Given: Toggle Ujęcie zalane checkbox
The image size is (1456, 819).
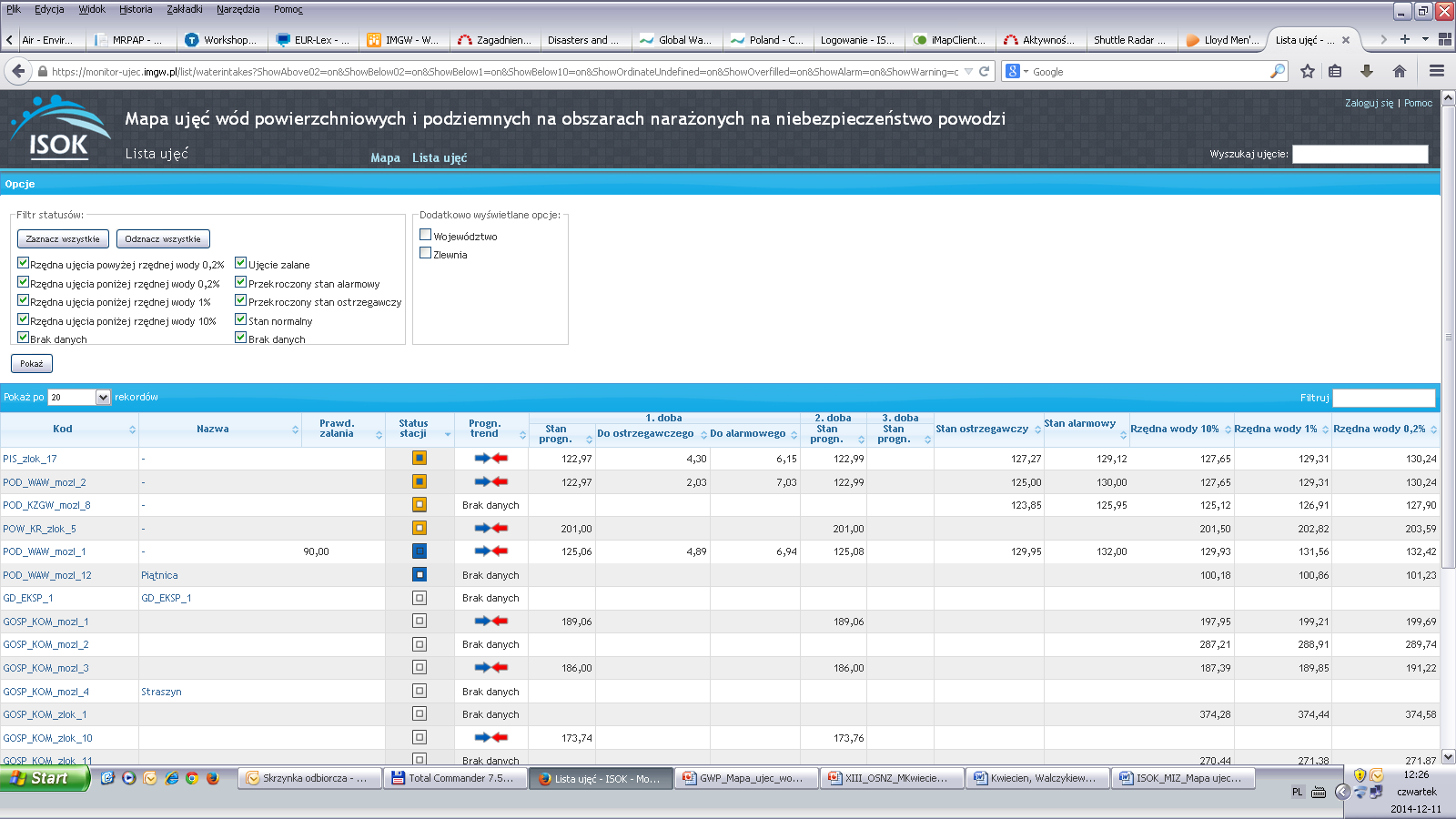Looking at the screenshot, I should (241, 262).
